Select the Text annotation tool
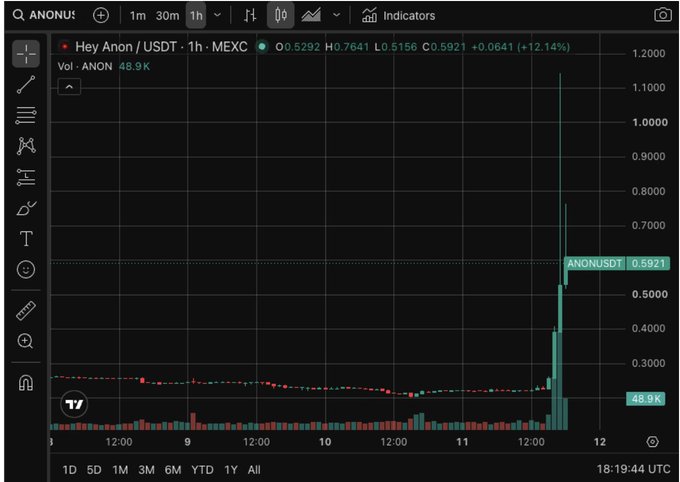The height and width of the screenshot is (482, 680). coord(26,239)
